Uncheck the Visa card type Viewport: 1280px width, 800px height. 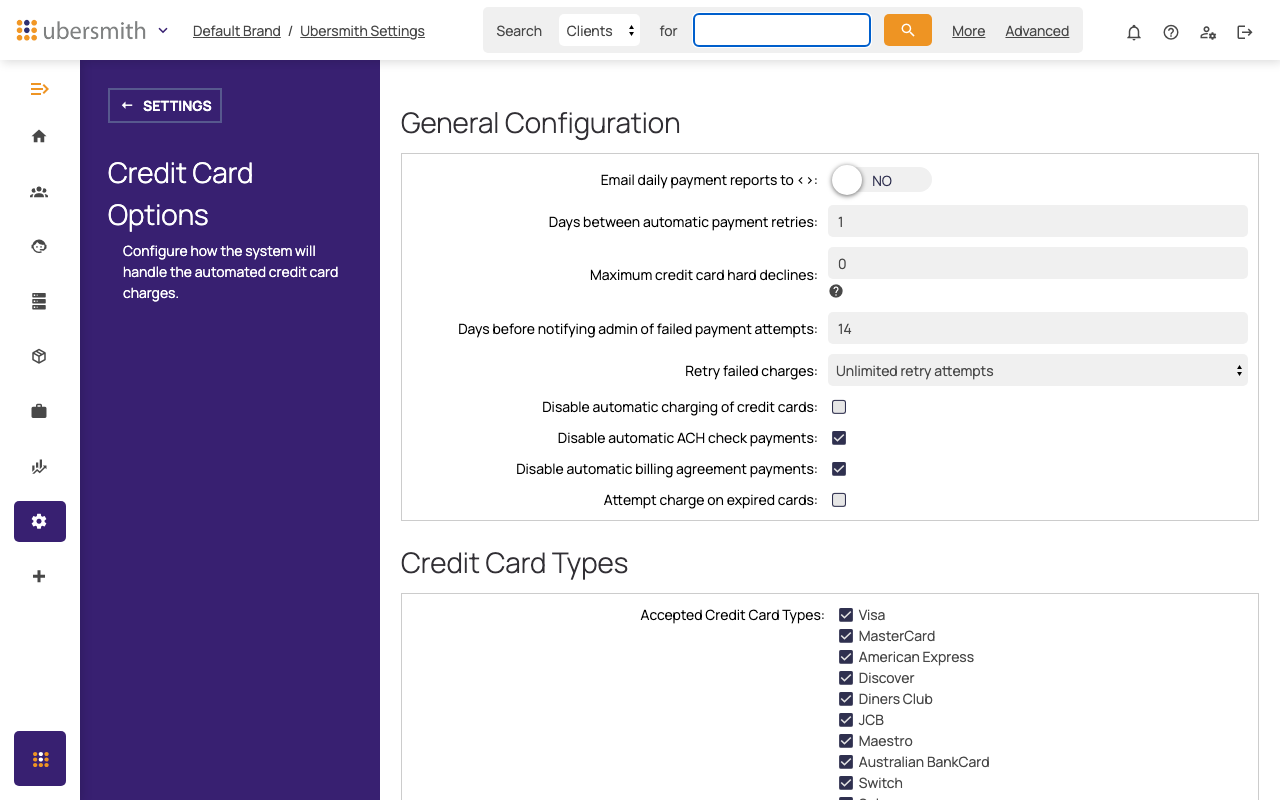click(x=846, y=615)
